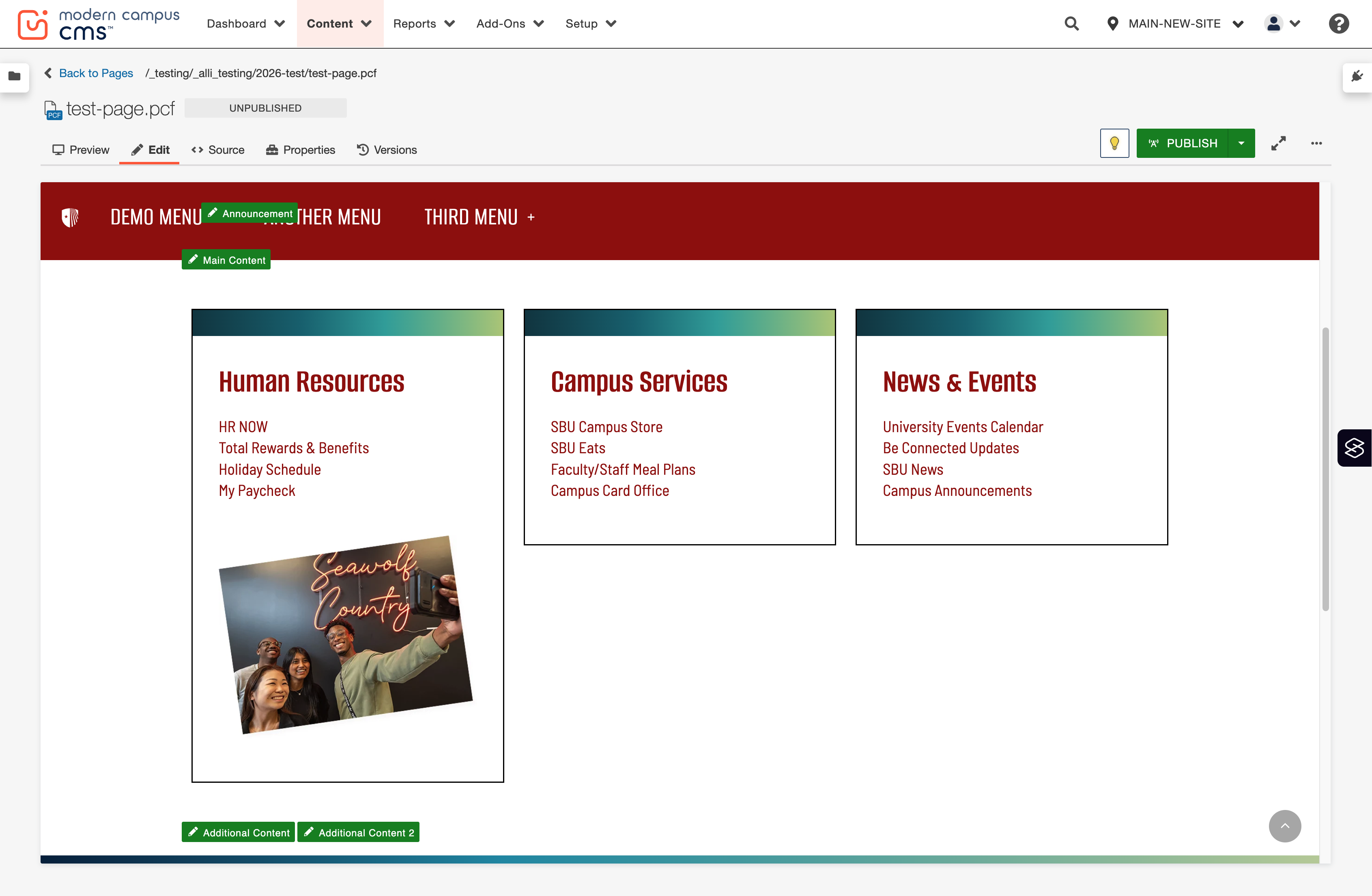
Task: Edit the Announcement region
Action: coord(249,213)
